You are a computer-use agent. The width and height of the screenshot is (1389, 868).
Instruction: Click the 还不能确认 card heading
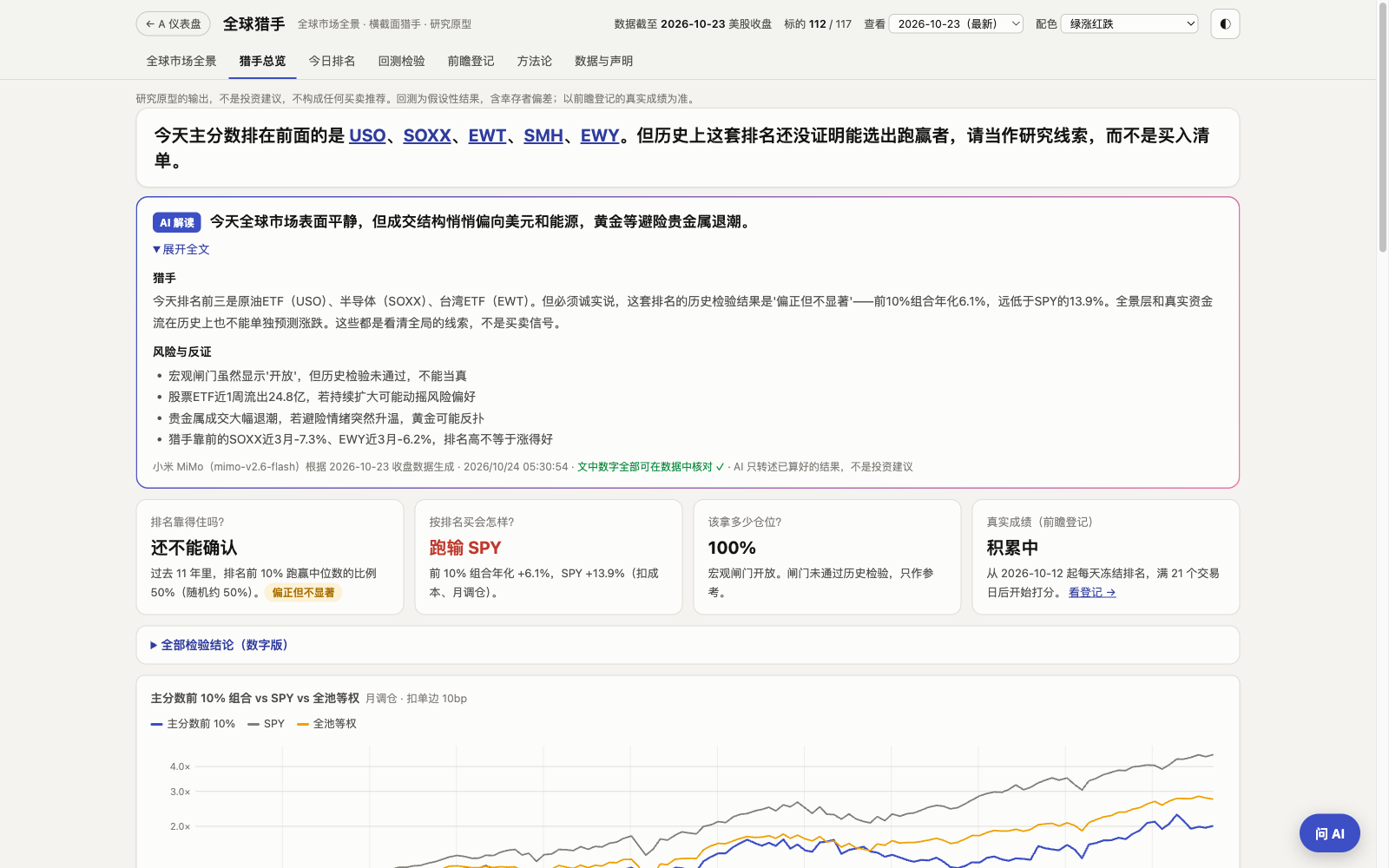coord(194,548)
